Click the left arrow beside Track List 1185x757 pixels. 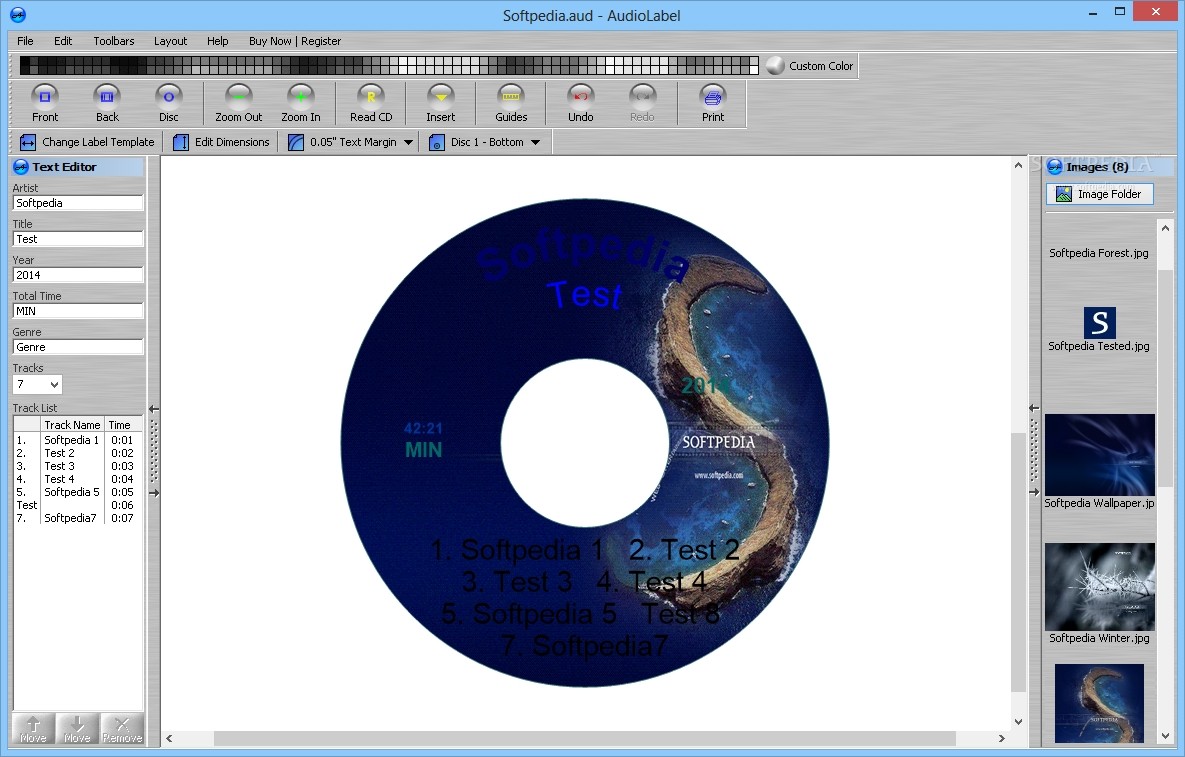point(153,409)
